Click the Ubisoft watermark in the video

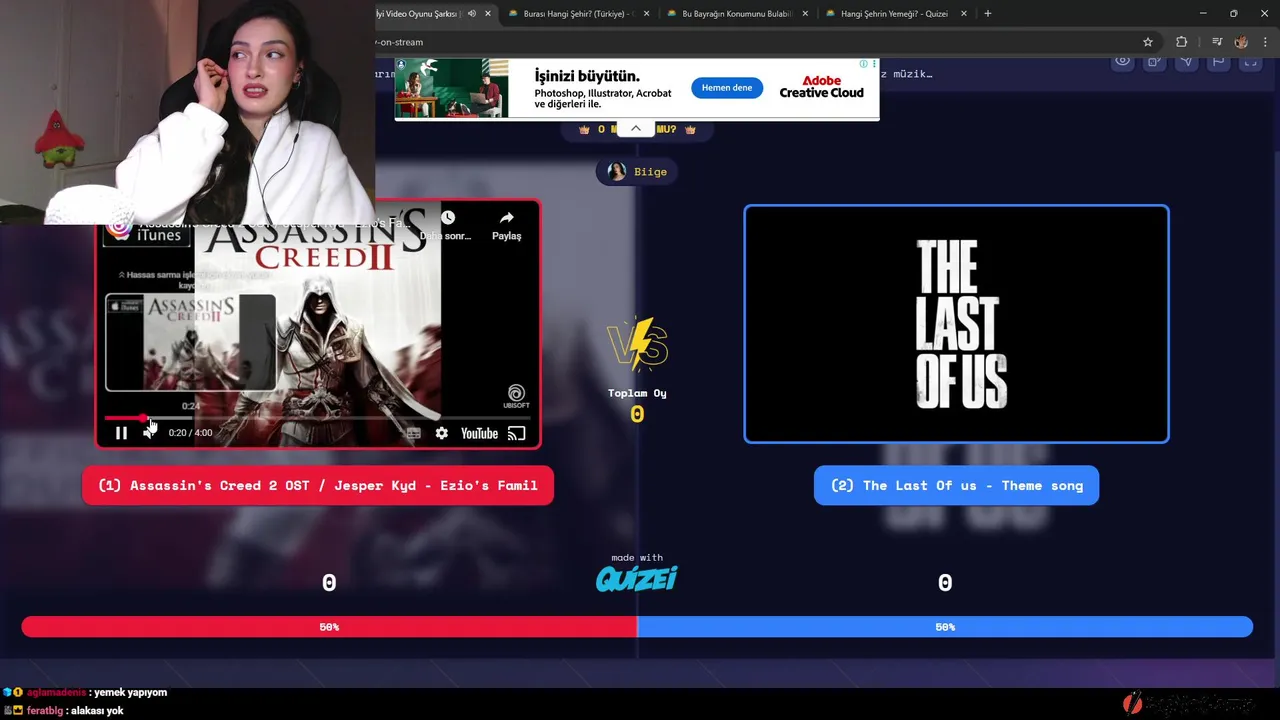[516, 397]
